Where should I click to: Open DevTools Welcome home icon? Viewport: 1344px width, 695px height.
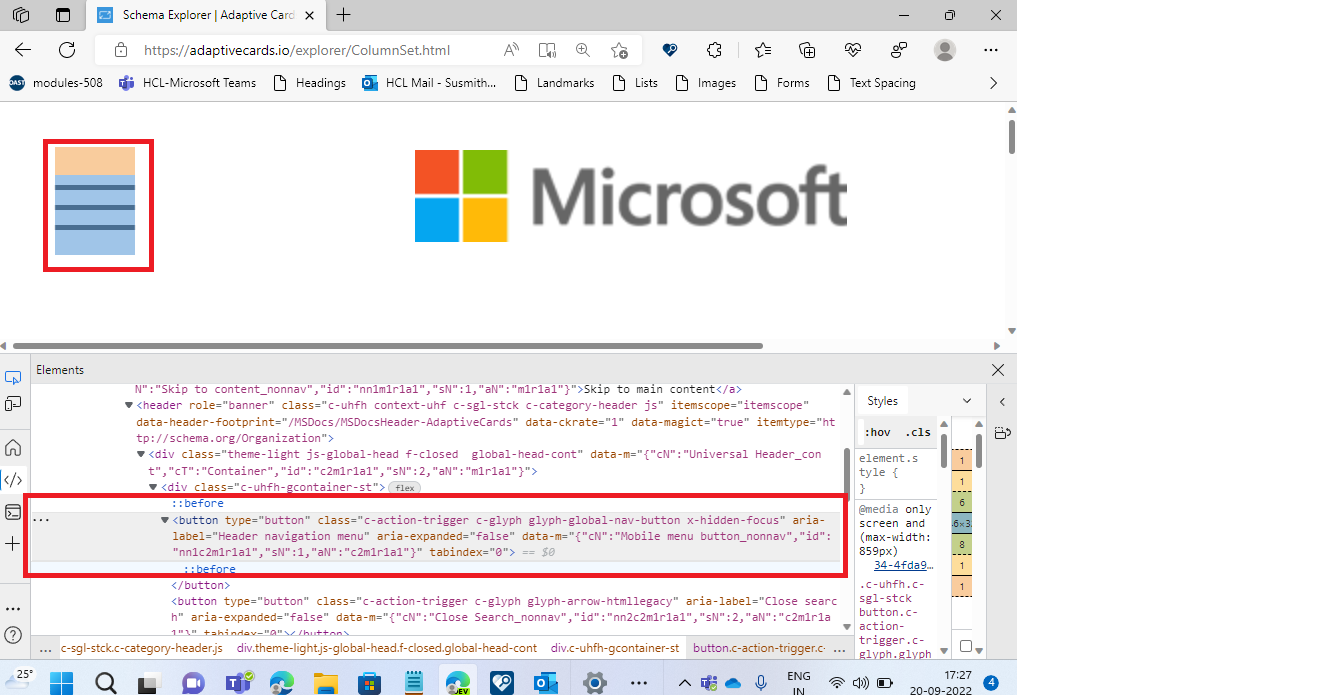point(13,447)
